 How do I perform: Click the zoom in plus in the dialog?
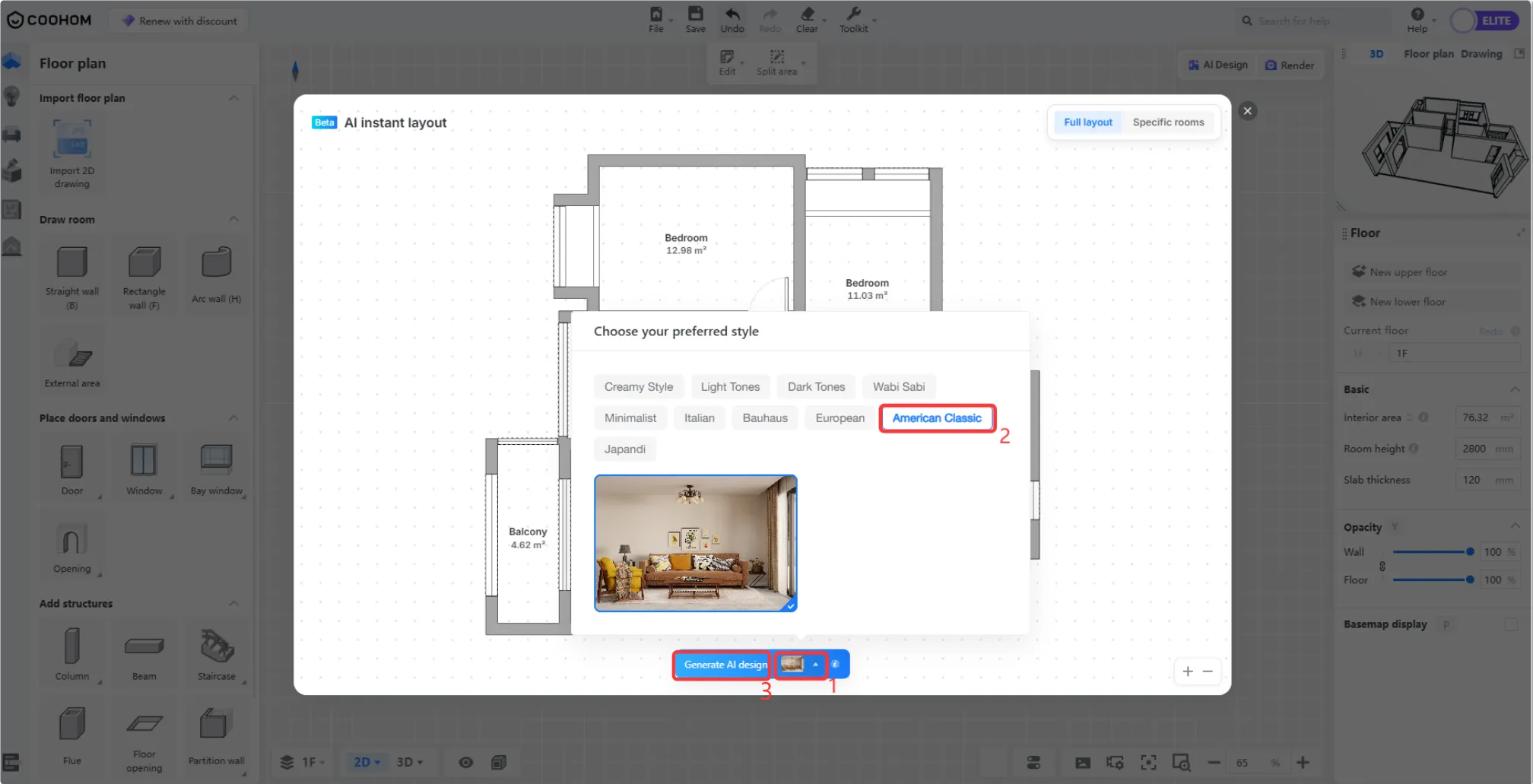1188,671
